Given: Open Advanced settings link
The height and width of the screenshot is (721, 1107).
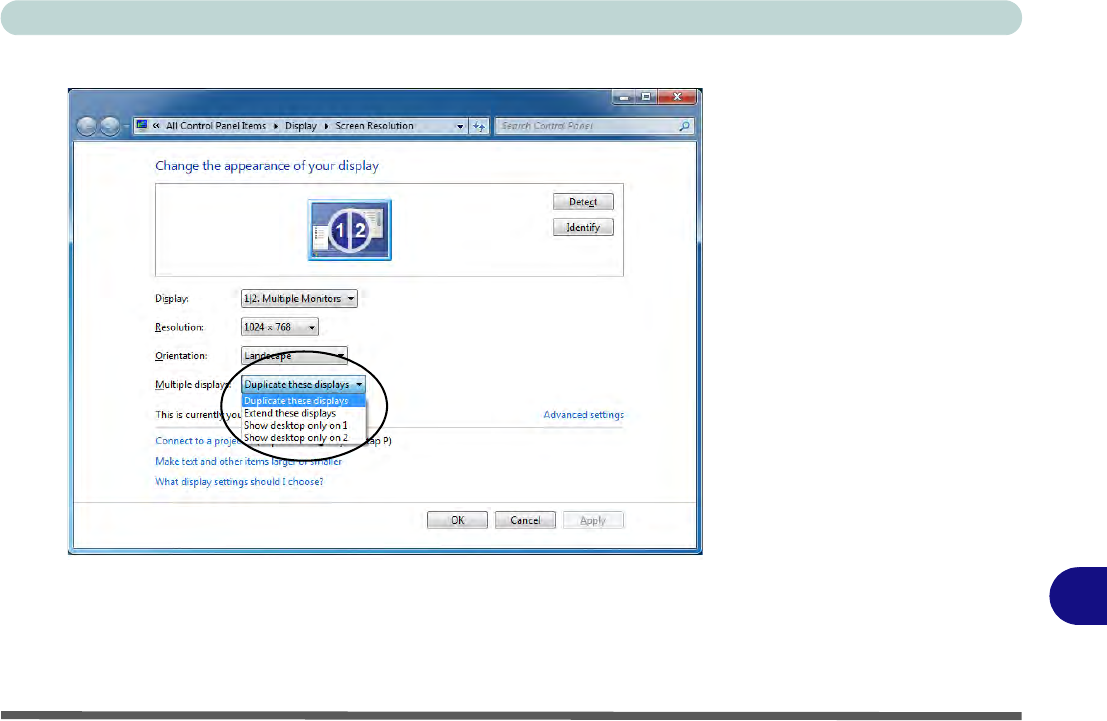Looking at the screenshot, I should (x=584, y=415).
